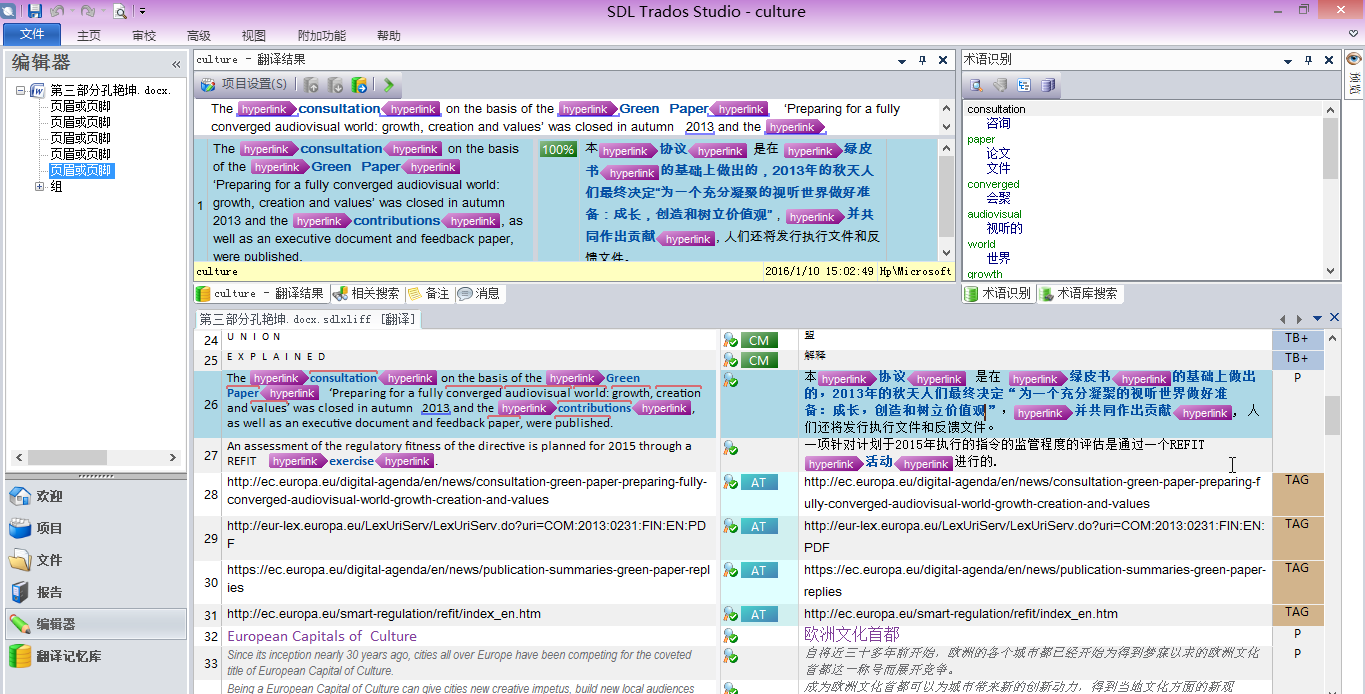Collapse the ribbon with the chevron button
This screenshot has height=694, width=1365.
point(1353,35)
